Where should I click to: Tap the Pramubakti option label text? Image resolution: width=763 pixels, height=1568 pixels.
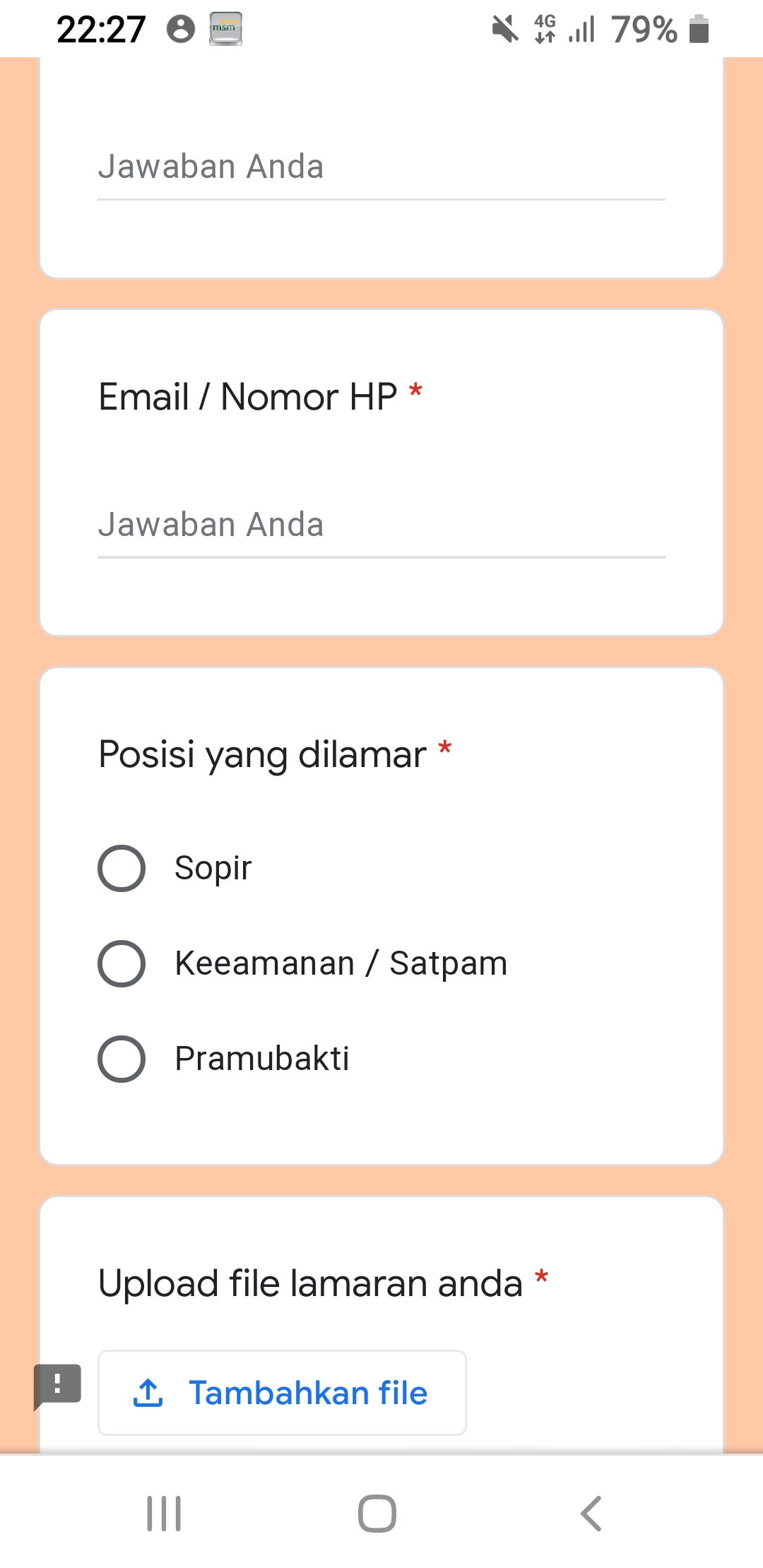click(262, 1059)
